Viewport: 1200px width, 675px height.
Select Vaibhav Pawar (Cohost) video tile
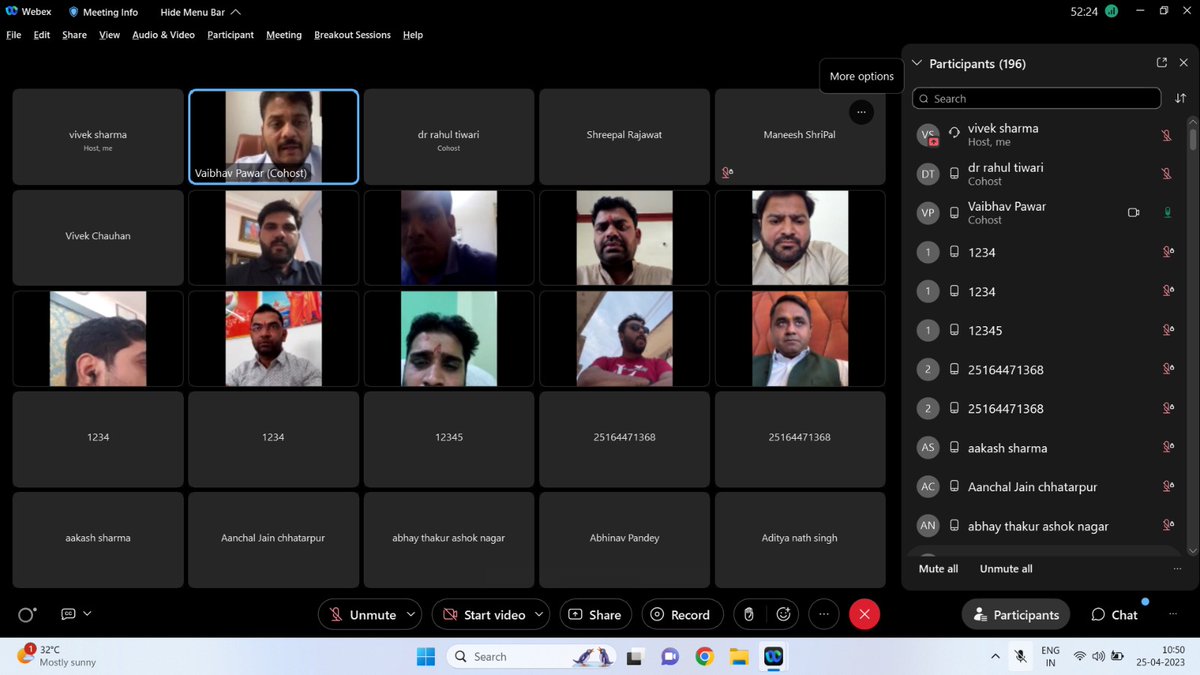(273, 136)
